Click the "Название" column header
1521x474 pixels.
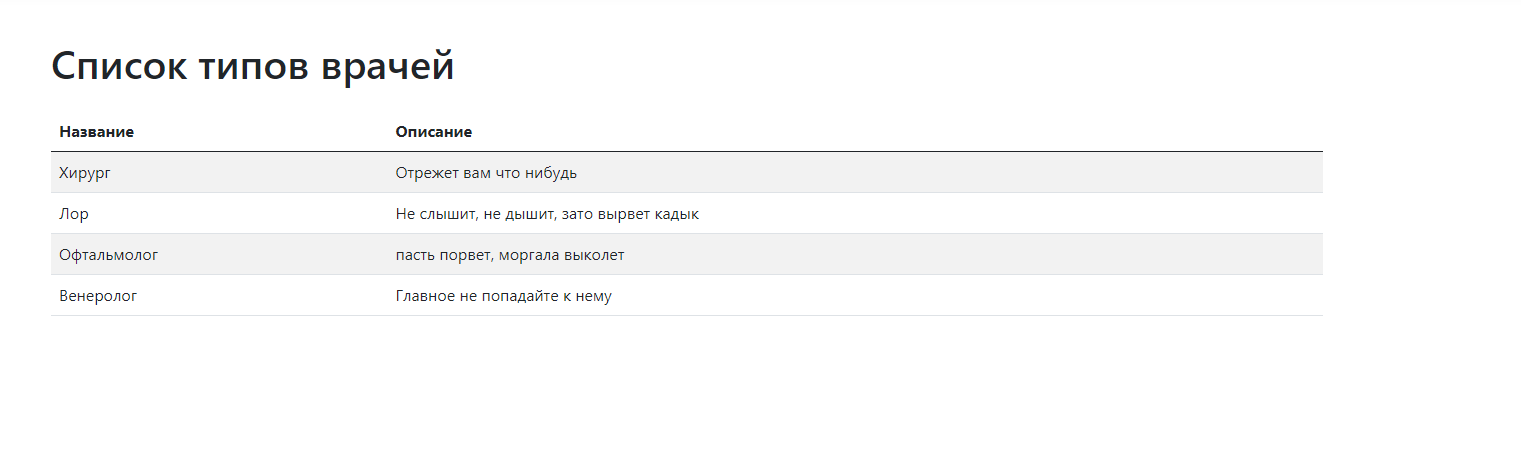pyautogui.click(x=96, y=132)
